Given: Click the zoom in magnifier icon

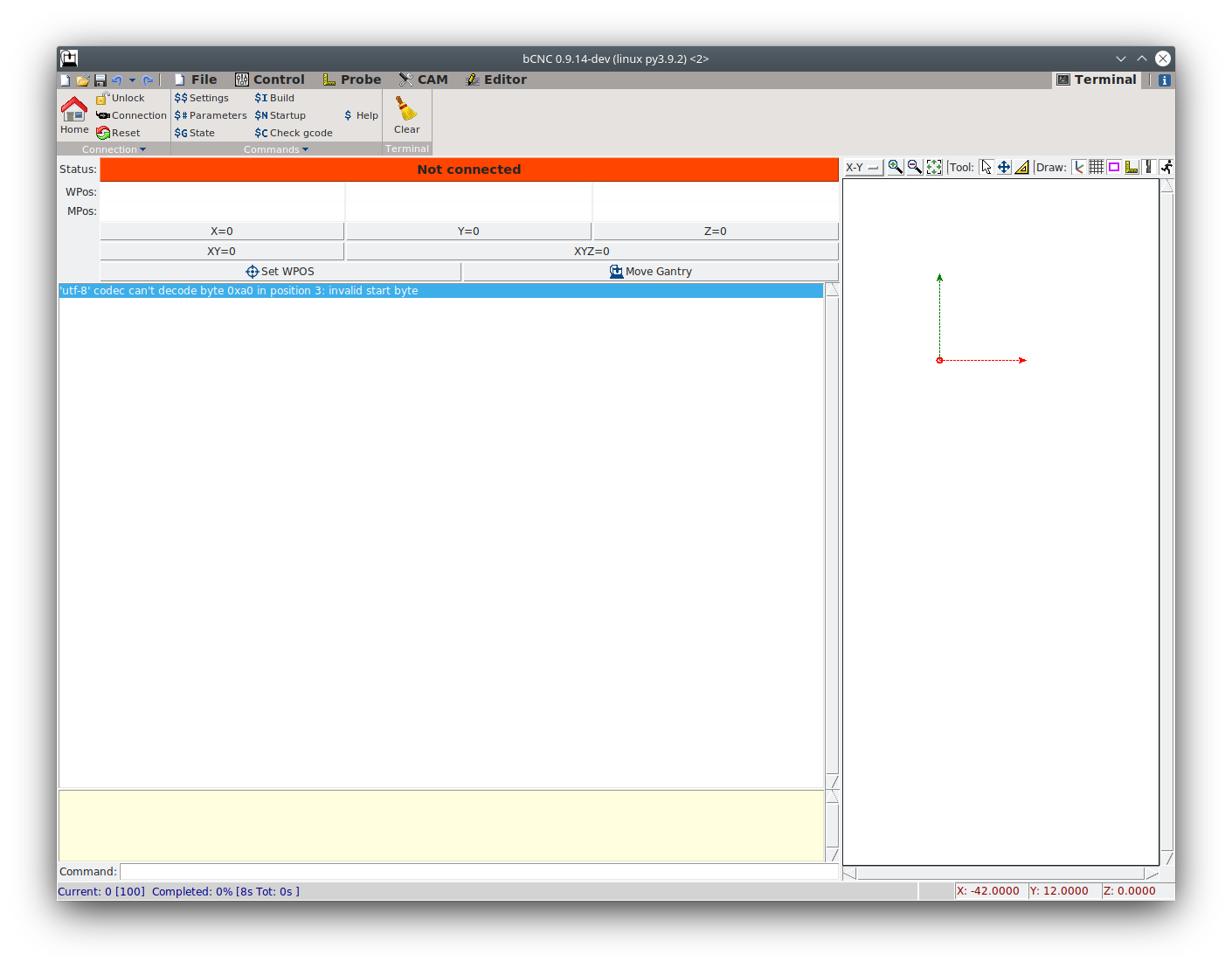Looking at the screenshot, I should [896, 167].
